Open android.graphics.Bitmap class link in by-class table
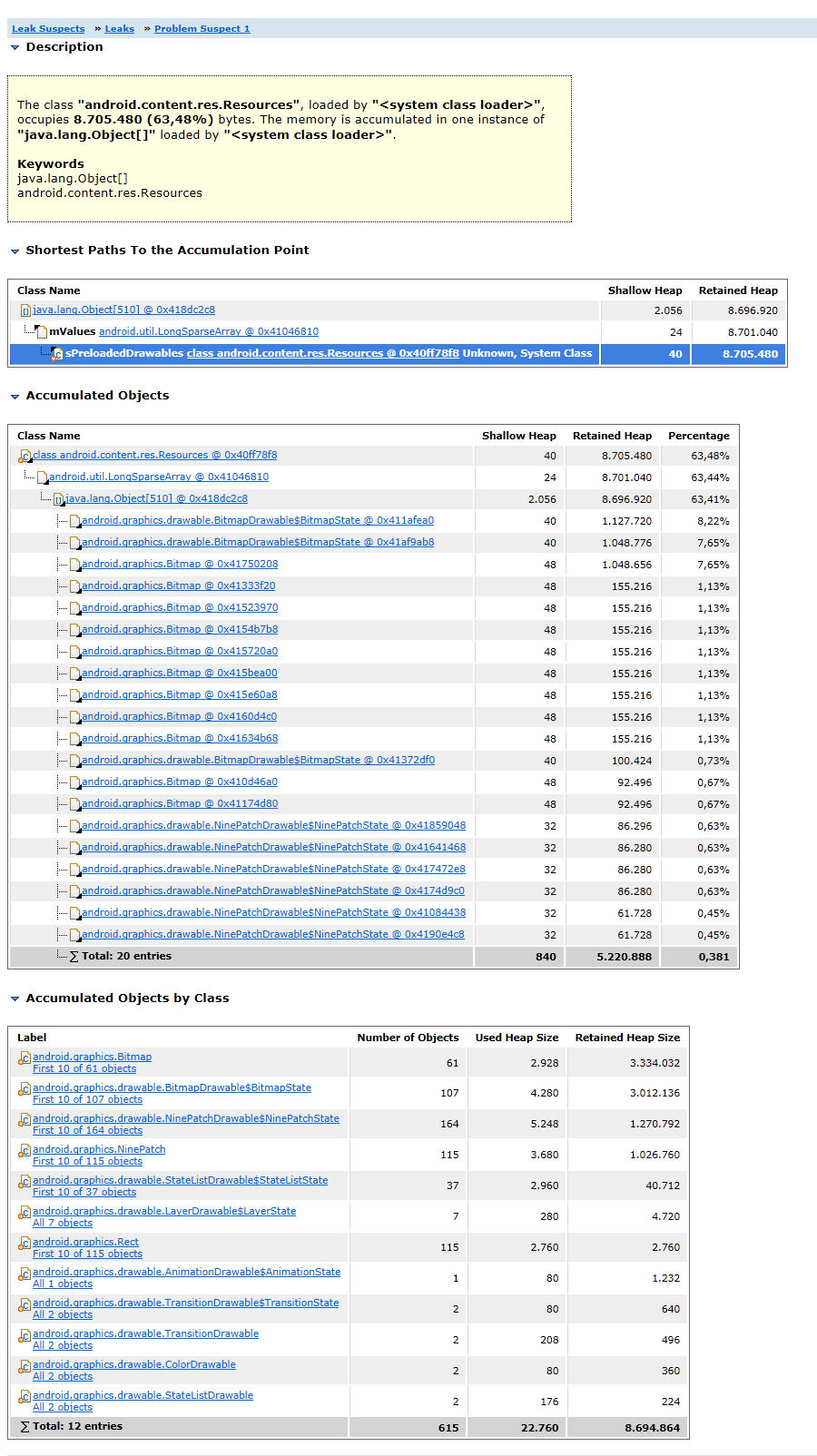 [92, 1057]
